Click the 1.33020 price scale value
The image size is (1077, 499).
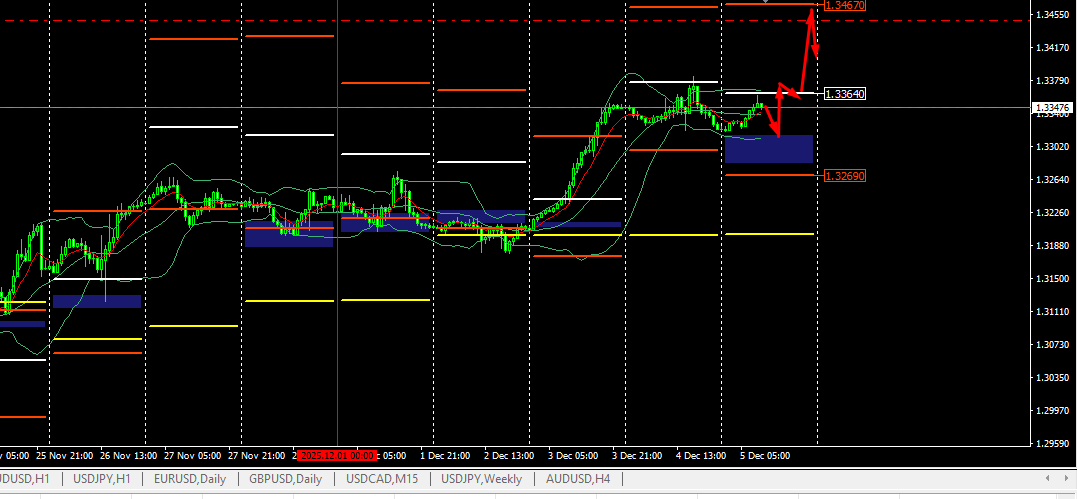coord(1052,146)
